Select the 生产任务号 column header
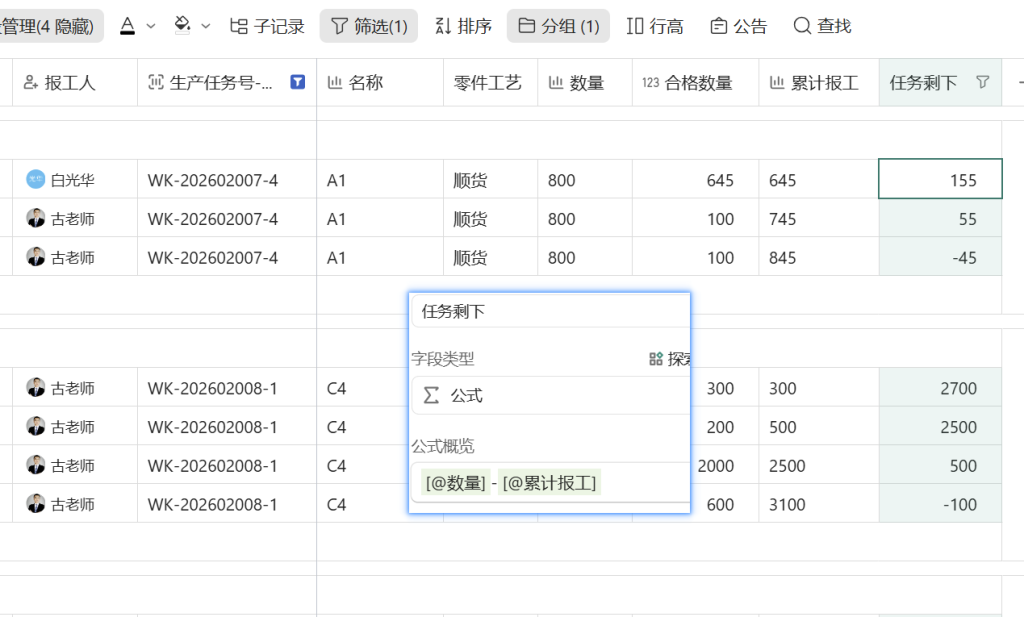The width and height of the screenshot is (1024, 617). coord(227,82)
